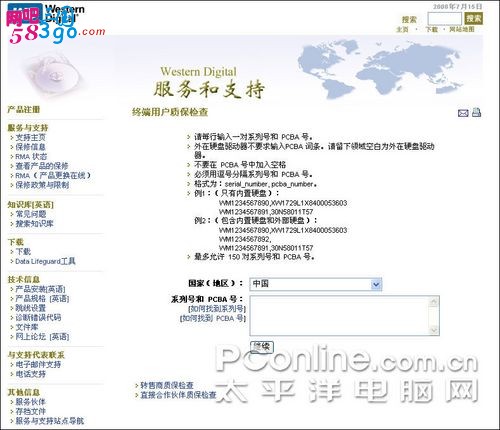The height and width of the screenshot is (430, 500).
Task: Open the 如何找到系列号 help link
Action: pyautogui.click(x=217, y=309)
